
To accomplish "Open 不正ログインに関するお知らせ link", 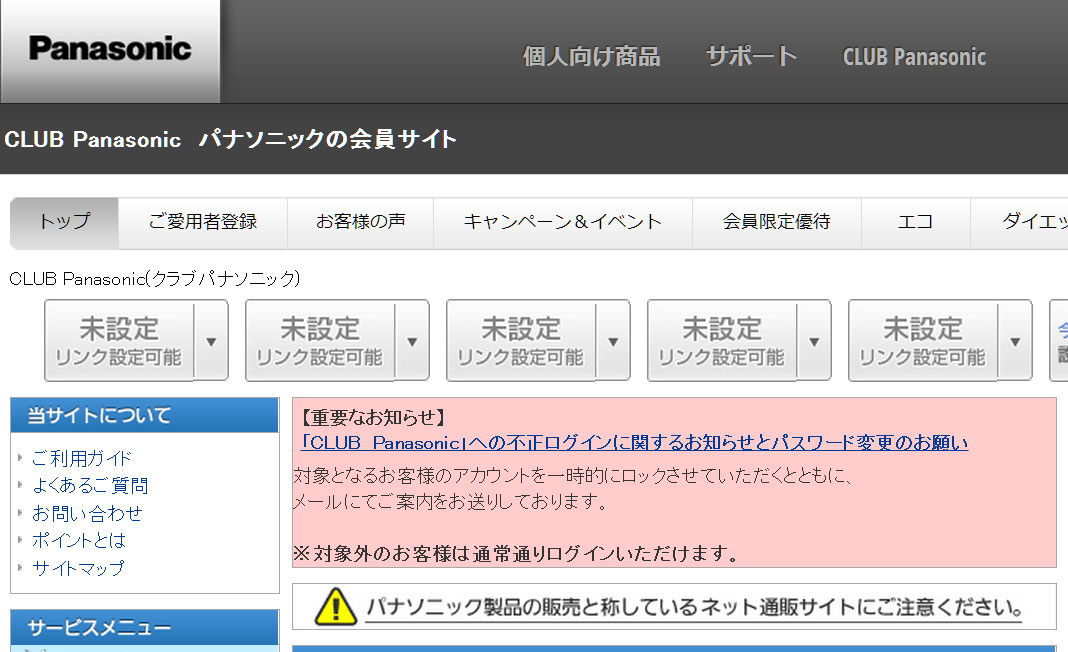I will point(634,443).
